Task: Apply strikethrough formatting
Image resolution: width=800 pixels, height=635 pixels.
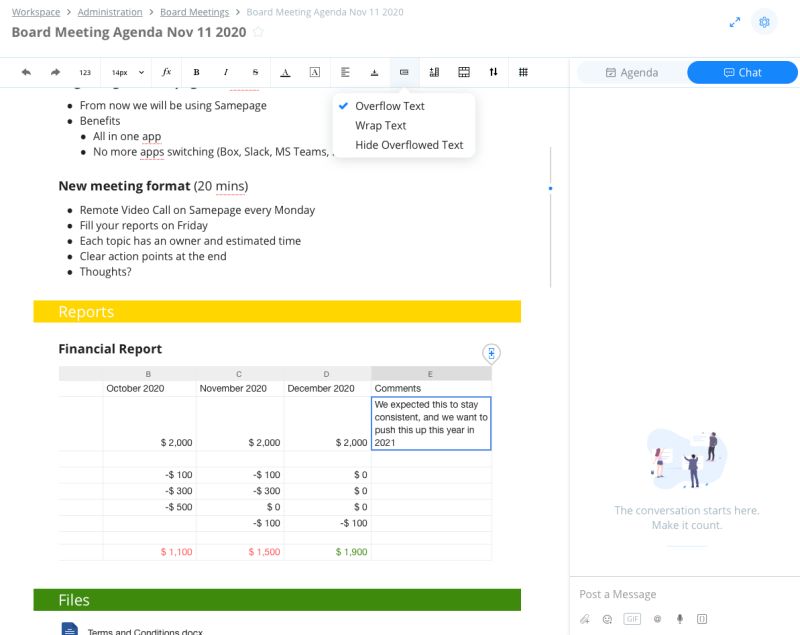Action: click(x=256, y=72)
